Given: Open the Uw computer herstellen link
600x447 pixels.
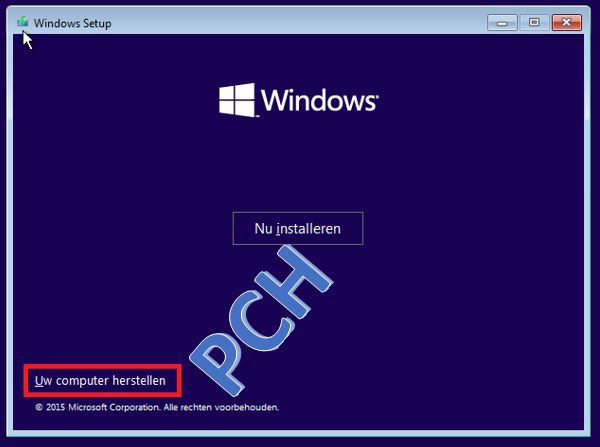Looking at the screenshot, I should (100, 381).
